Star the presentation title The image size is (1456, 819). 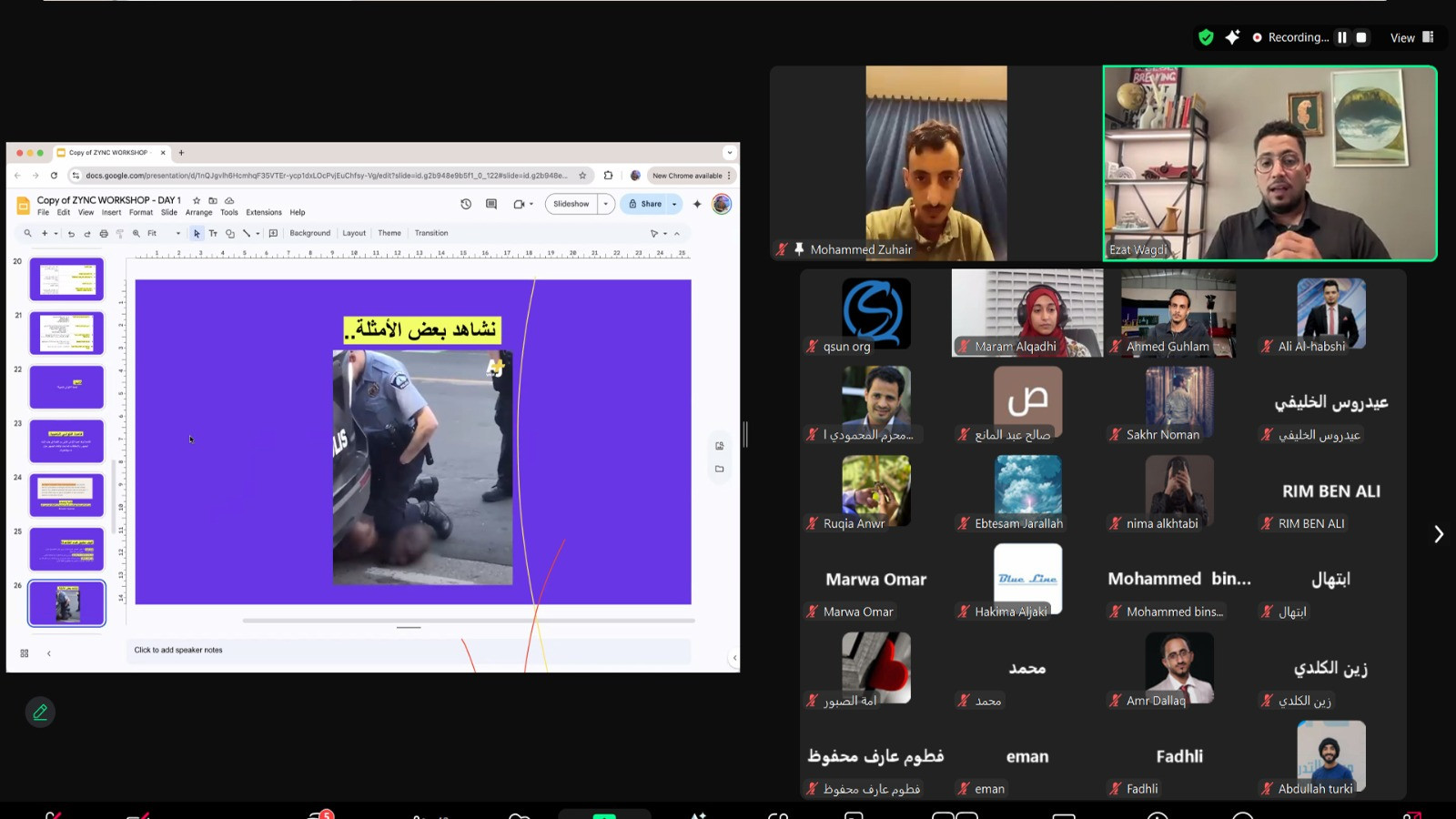coord(197,200)
